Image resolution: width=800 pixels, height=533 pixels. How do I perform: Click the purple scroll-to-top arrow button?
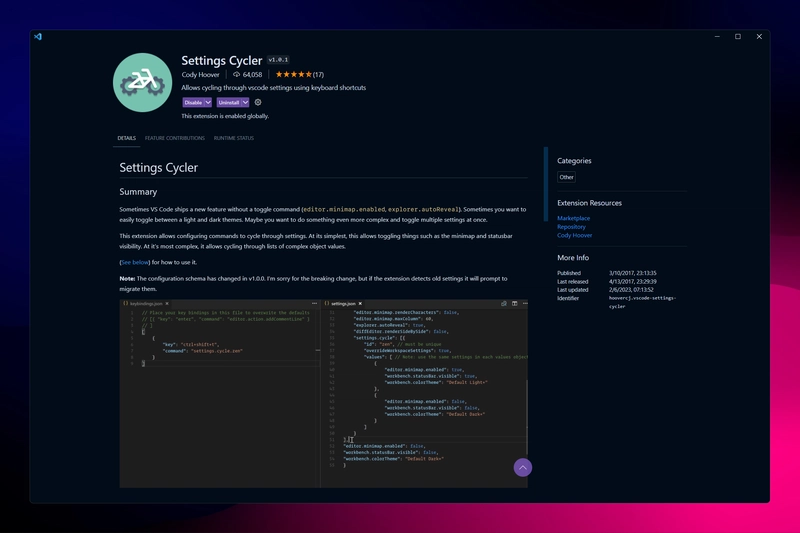pyautogui.click(x=522, y=467)
